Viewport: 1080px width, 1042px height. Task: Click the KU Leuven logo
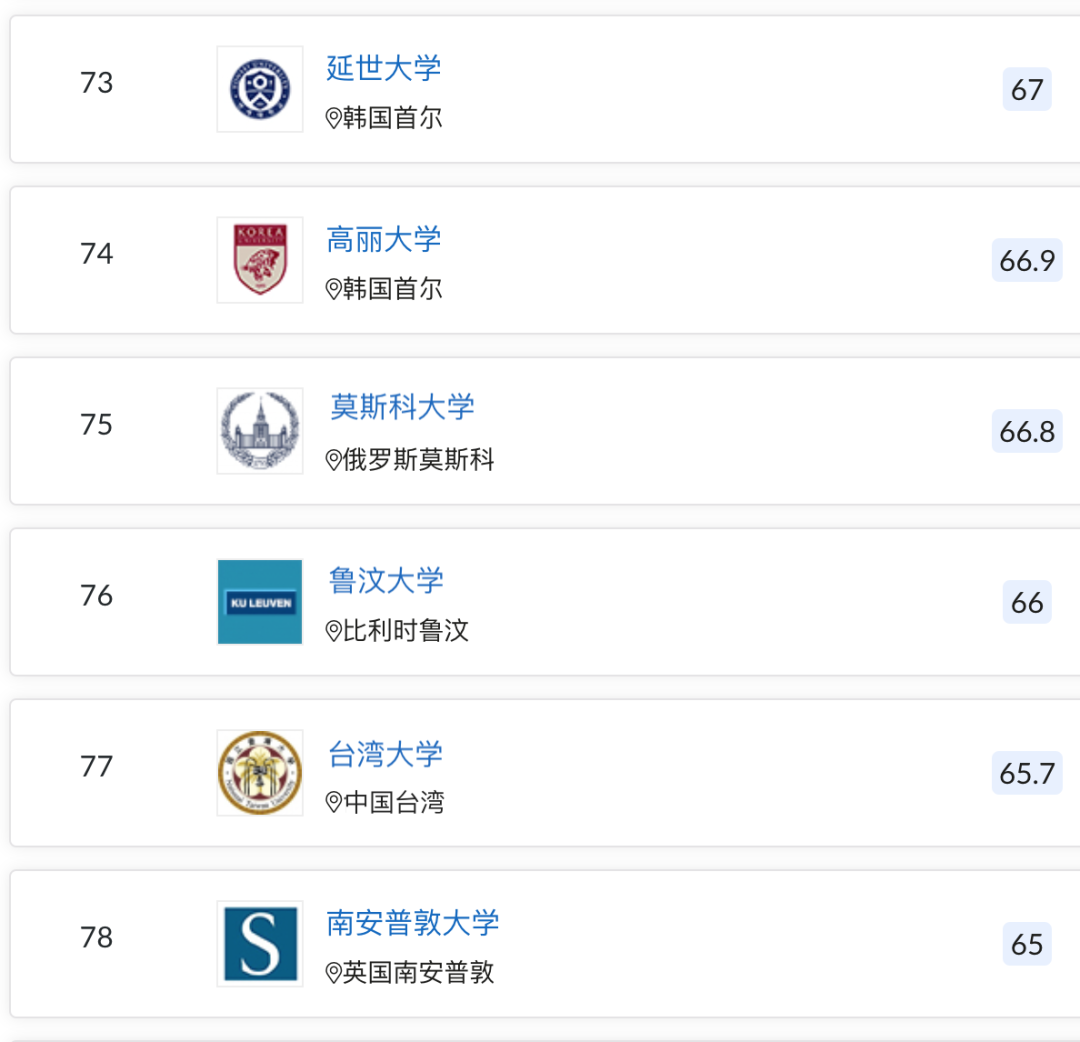tap(260, 602)
